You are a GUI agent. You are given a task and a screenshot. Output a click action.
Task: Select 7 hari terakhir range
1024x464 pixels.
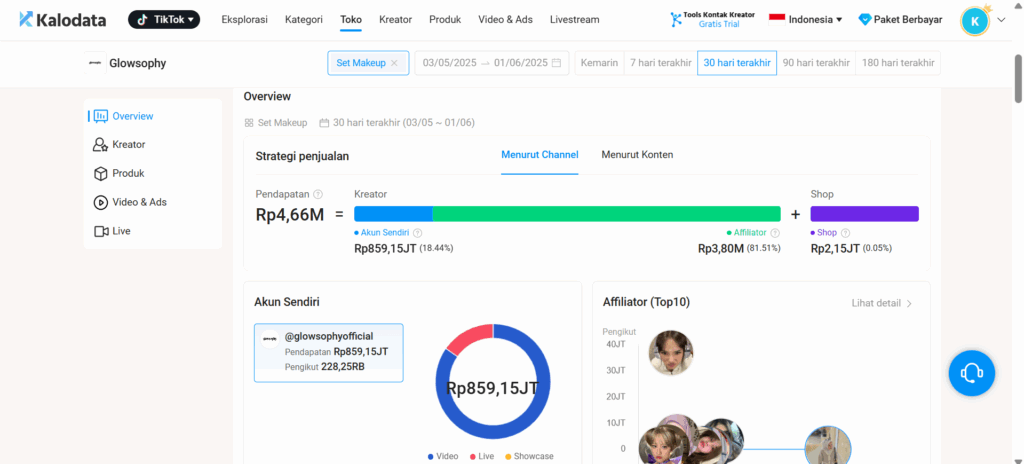[x=660, y=63]
